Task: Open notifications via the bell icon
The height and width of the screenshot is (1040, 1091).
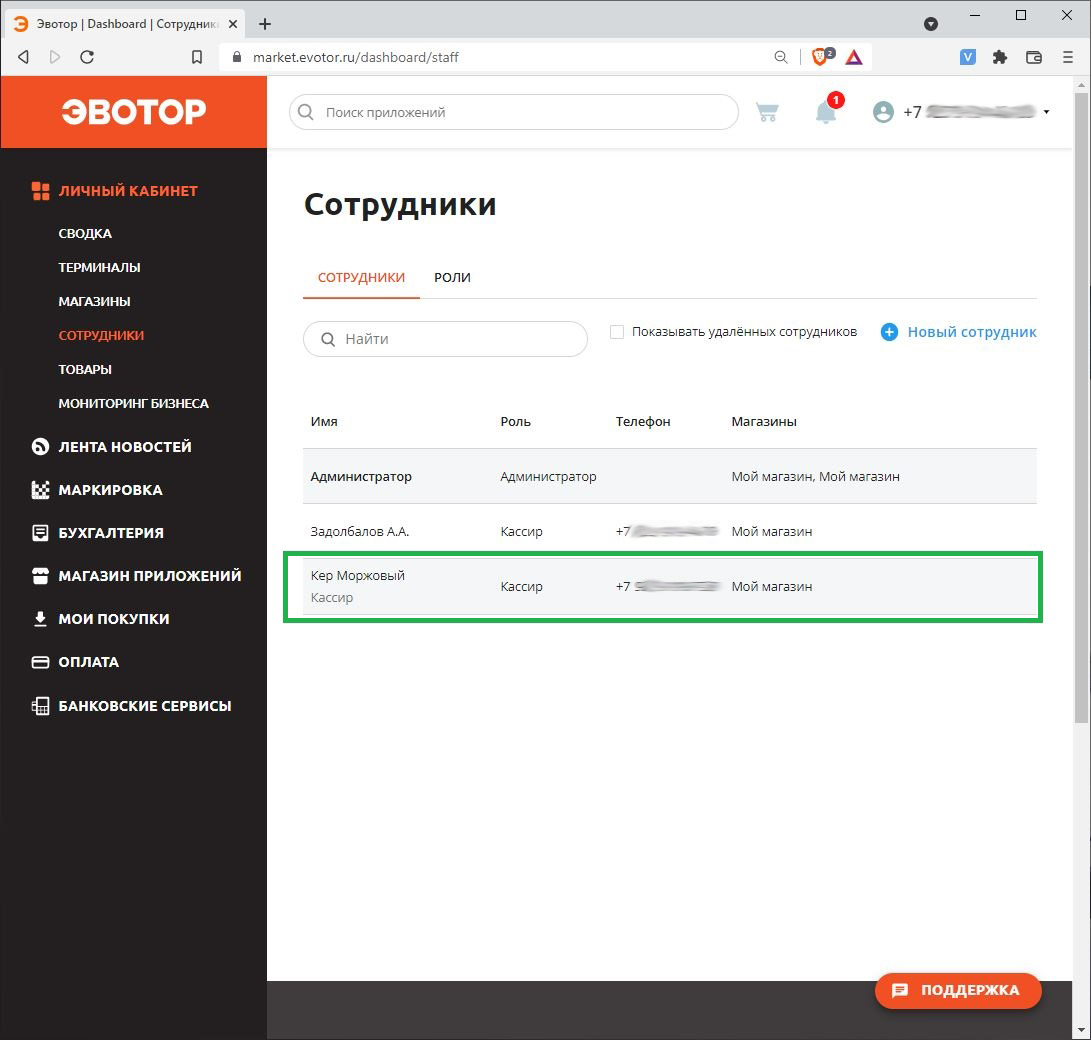Action: (x=826, y=113)
